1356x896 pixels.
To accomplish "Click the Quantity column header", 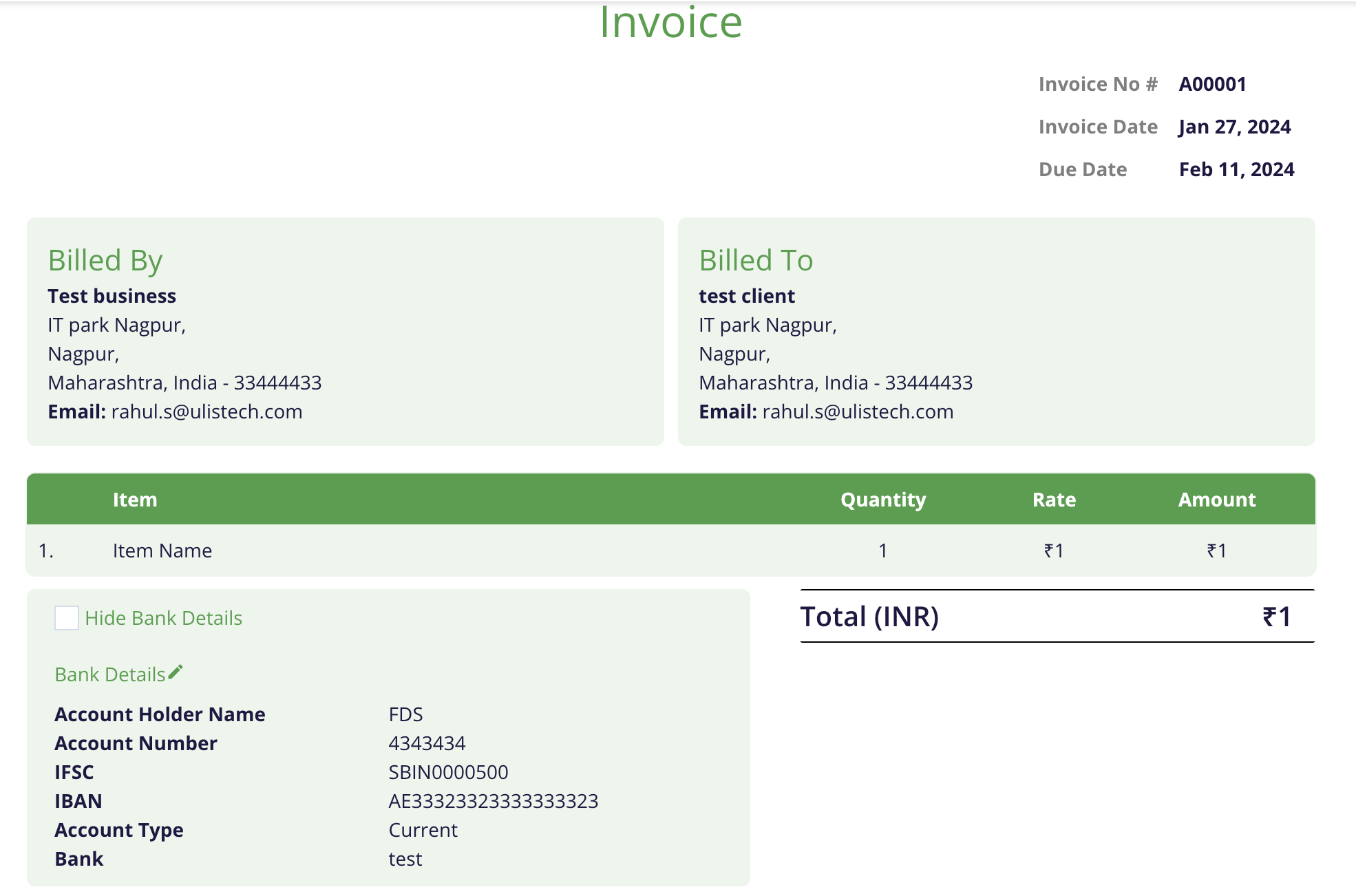I will click(883, 500).
